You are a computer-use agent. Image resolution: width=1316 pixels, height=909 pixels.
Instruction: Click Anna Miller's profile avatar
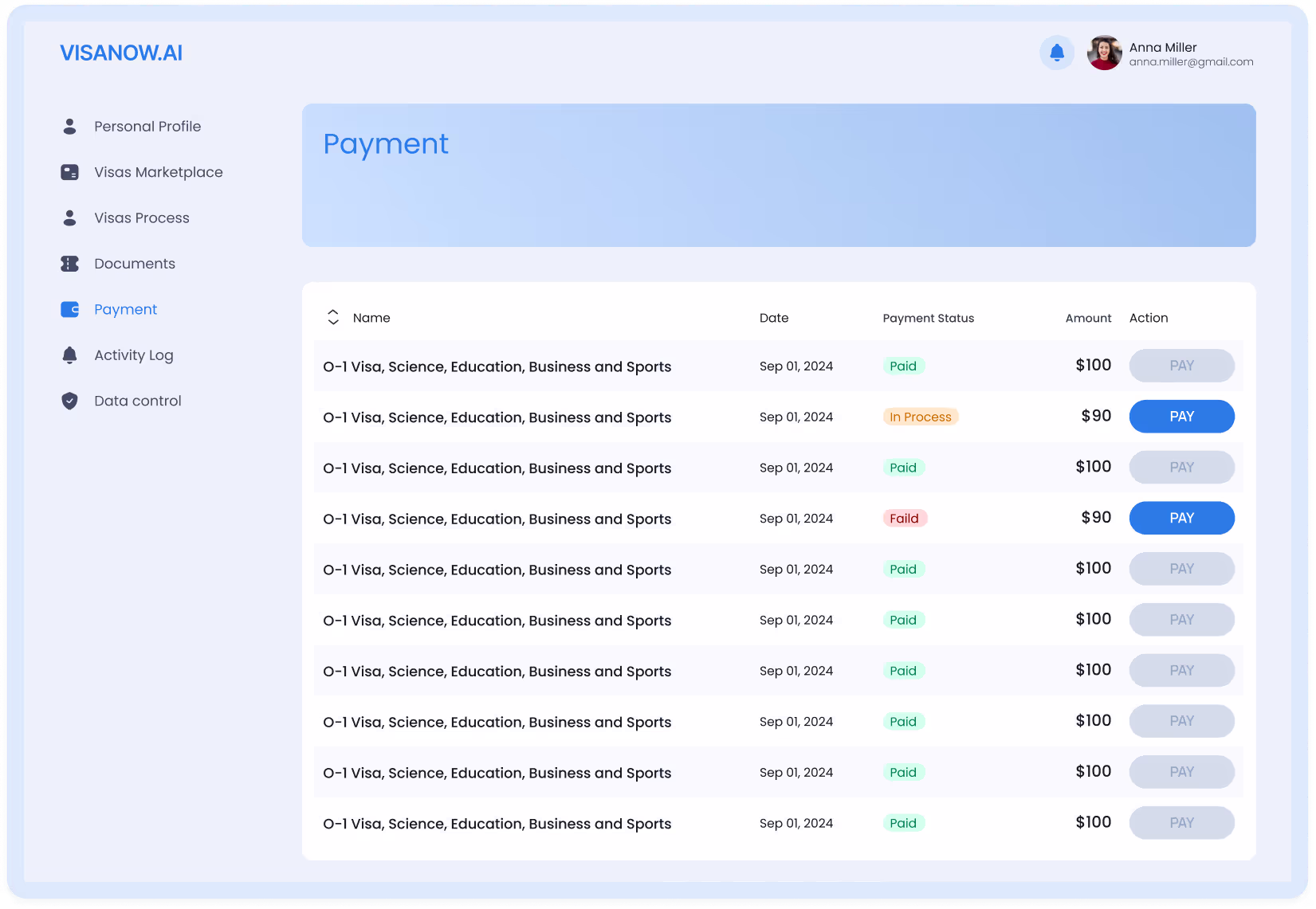[1104, 53]
